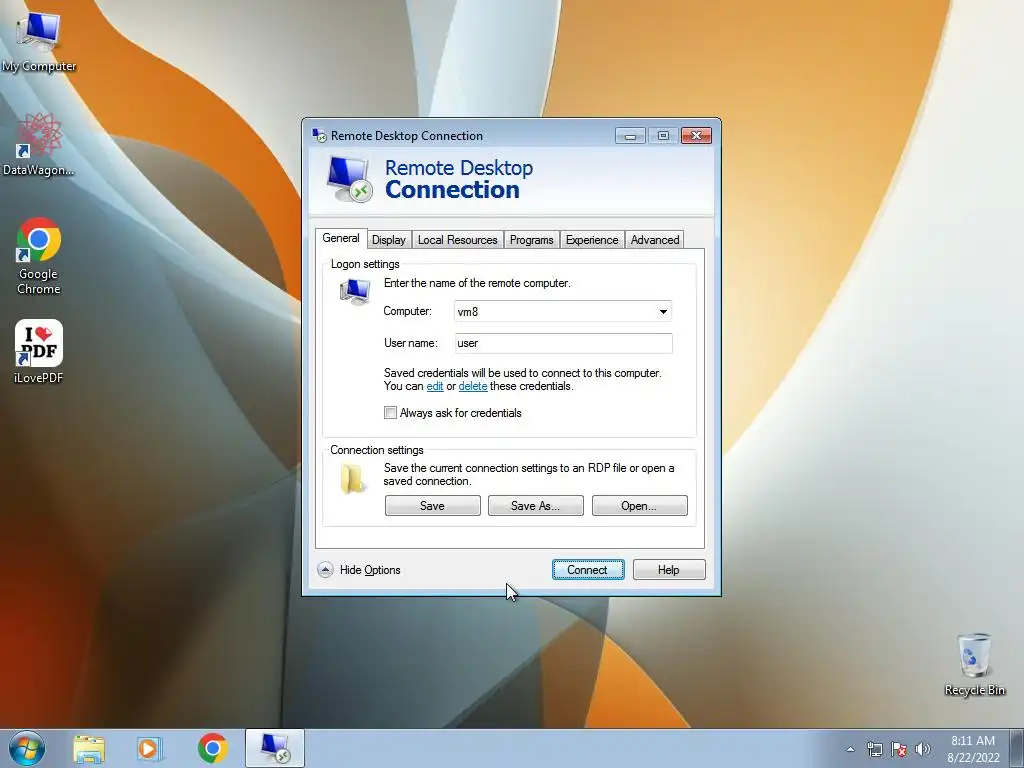Image resolution: width=1024 pixels, height=768 pixels.
Task: Switch to the Display tab
Action: click(x=389, y=240)
